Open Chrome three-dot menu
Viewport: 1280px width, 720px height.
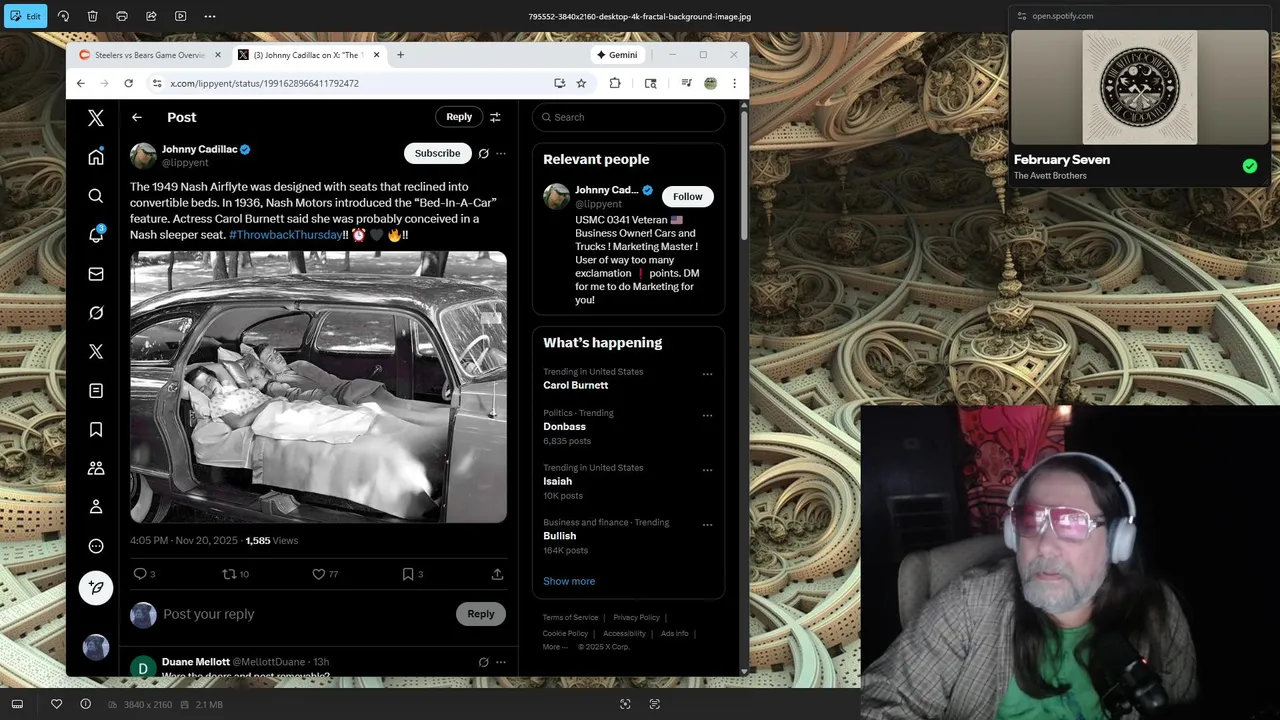pos(734,83)
